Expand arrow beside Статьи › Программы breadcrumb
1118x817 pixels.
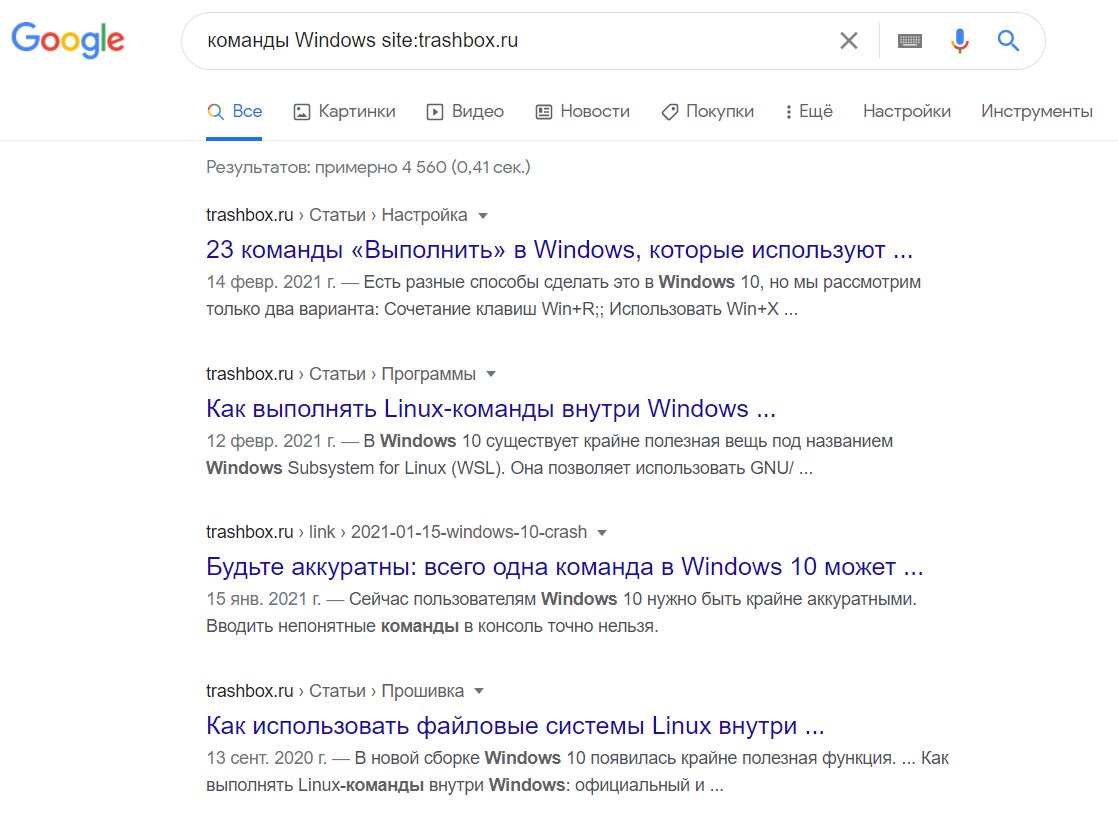(491, 374)
